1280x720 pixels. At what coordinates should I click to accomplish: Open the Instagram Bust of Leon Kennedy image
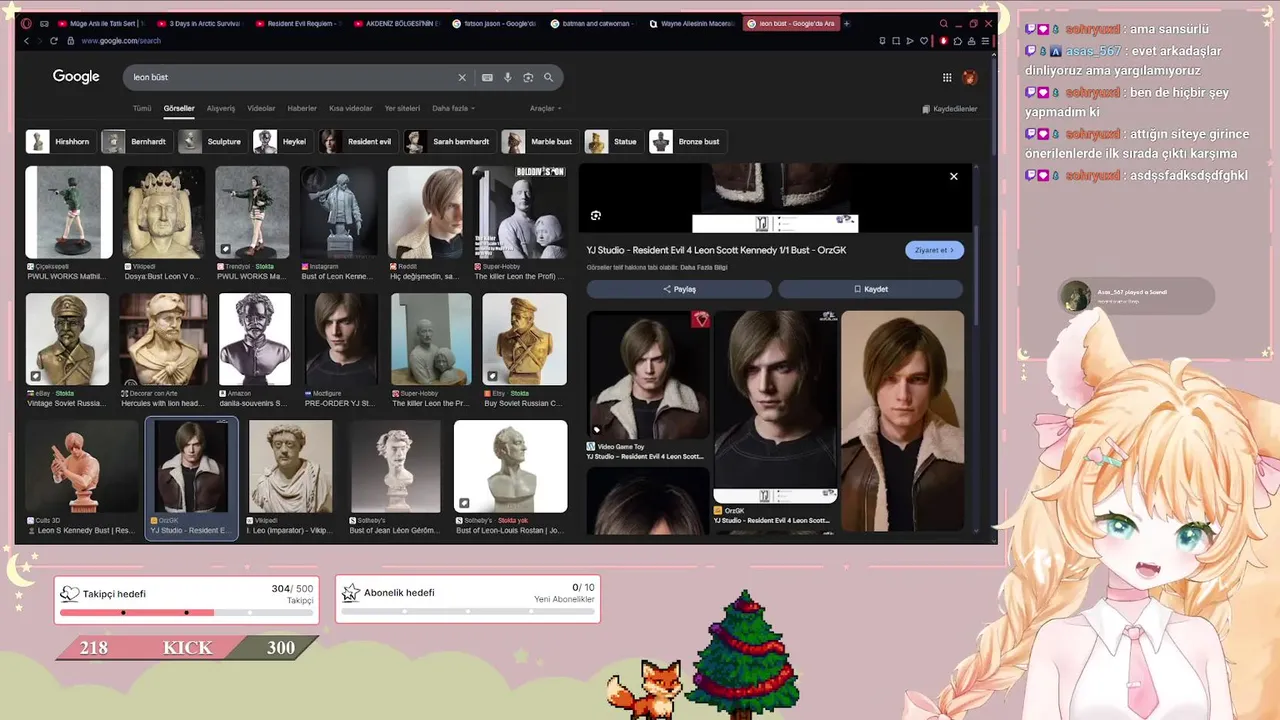coord(339,212)
